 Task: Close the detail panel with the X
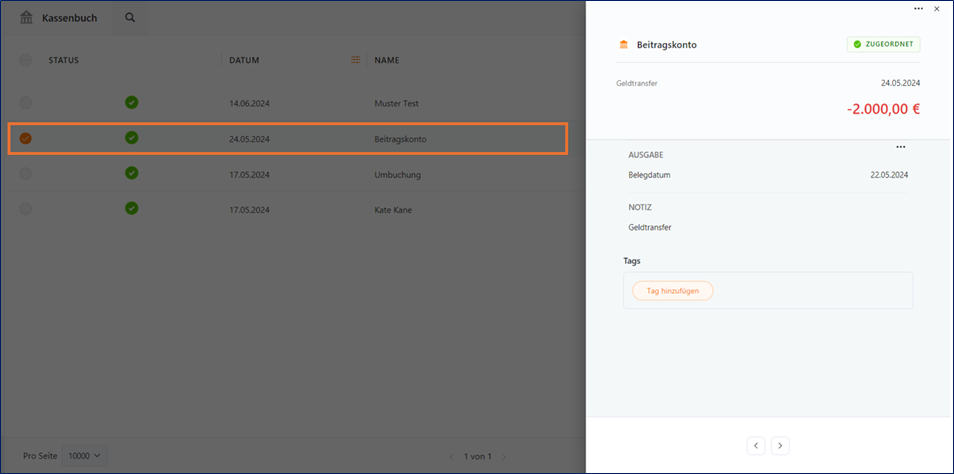tap(936, 9)
